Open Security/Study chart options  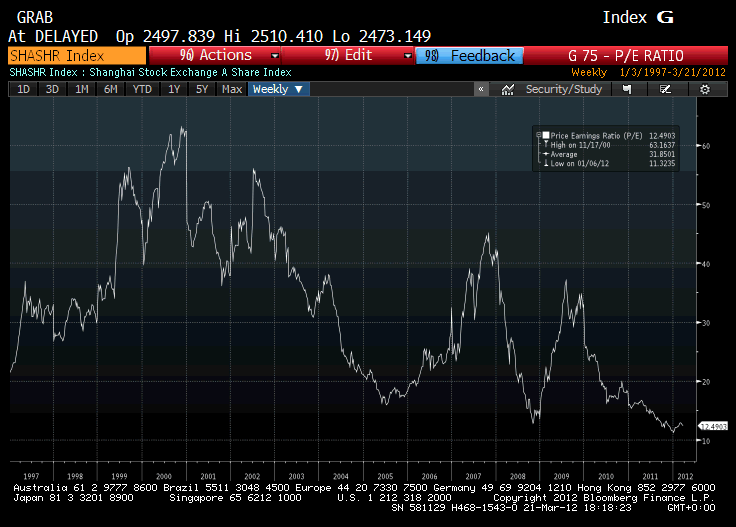pos(552,89)
